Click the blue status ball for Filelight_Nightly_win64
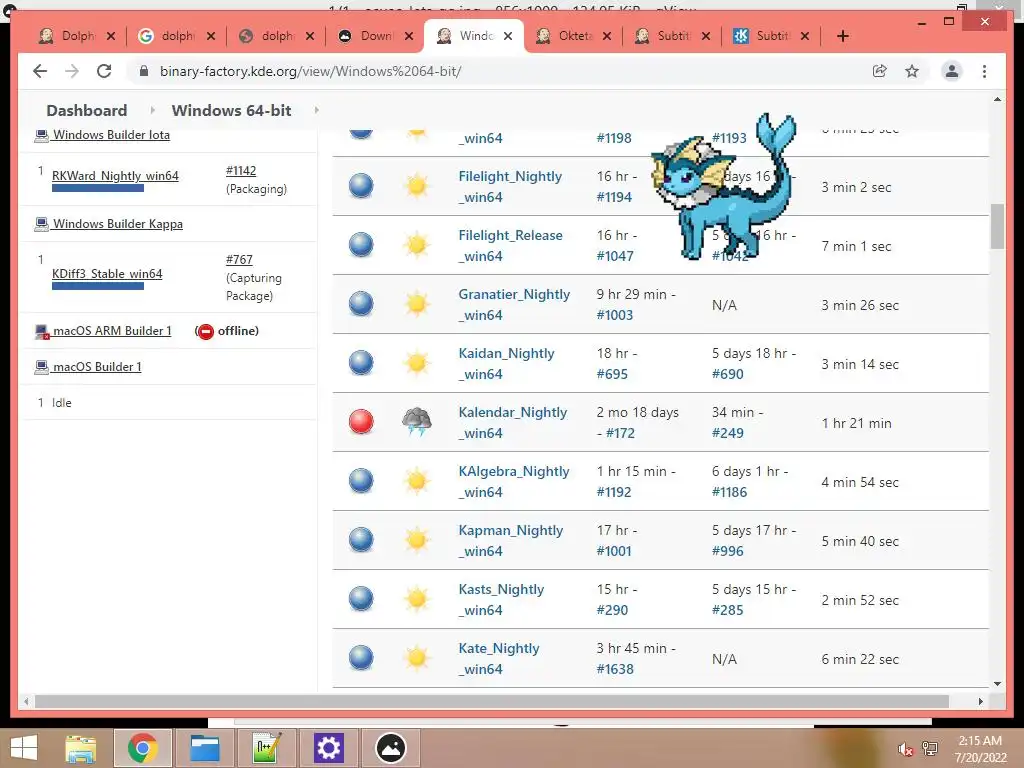1024x768 pixels. point(361,186)
